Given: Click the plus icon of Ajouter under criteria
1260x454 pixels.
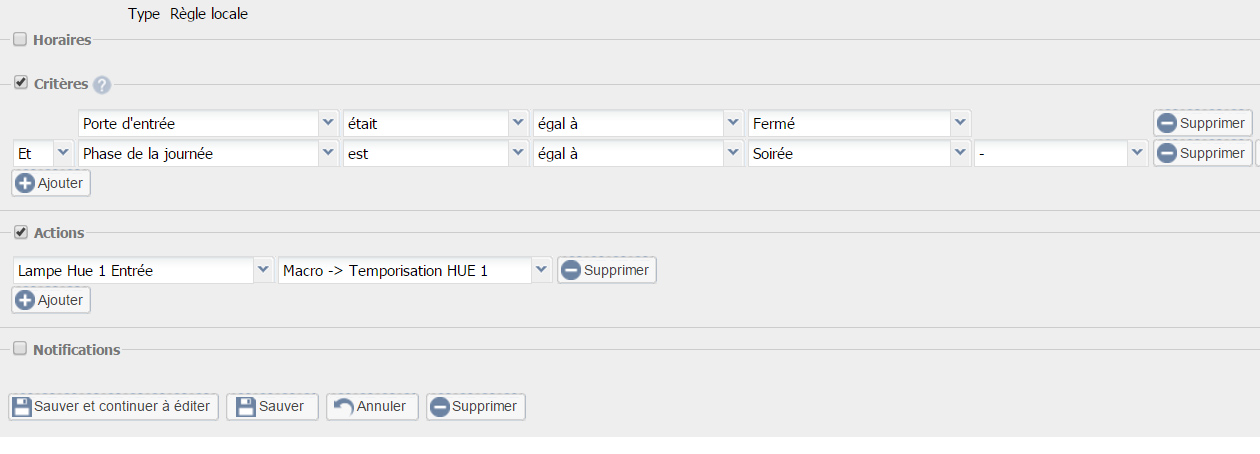Looking at the screenshot, I should click(26, 184).
